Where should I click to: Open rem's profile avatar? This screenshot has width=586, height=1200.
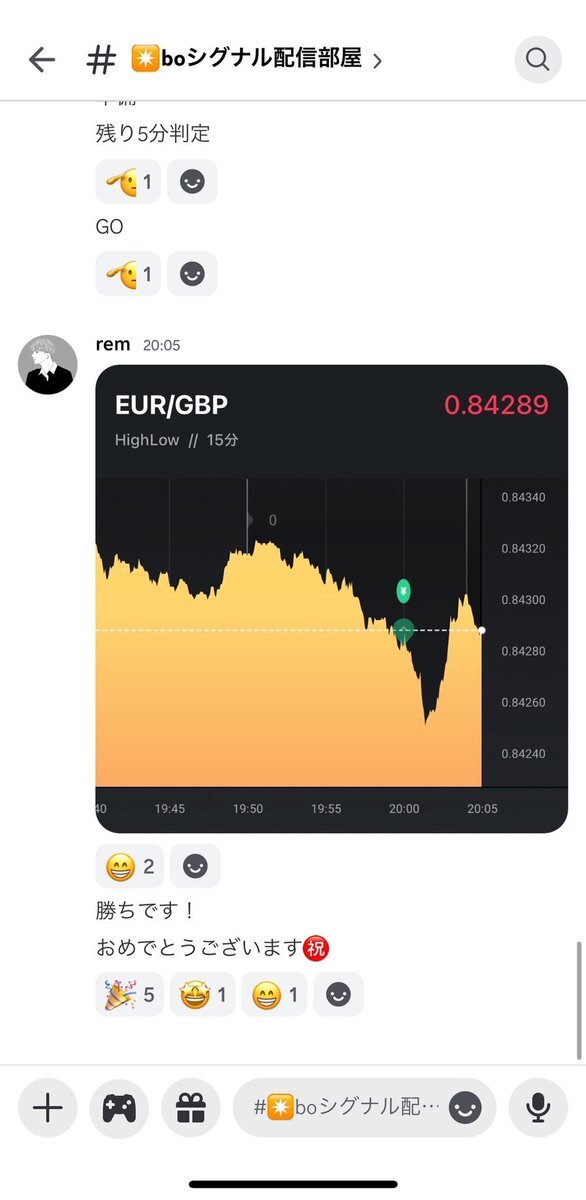48,364
